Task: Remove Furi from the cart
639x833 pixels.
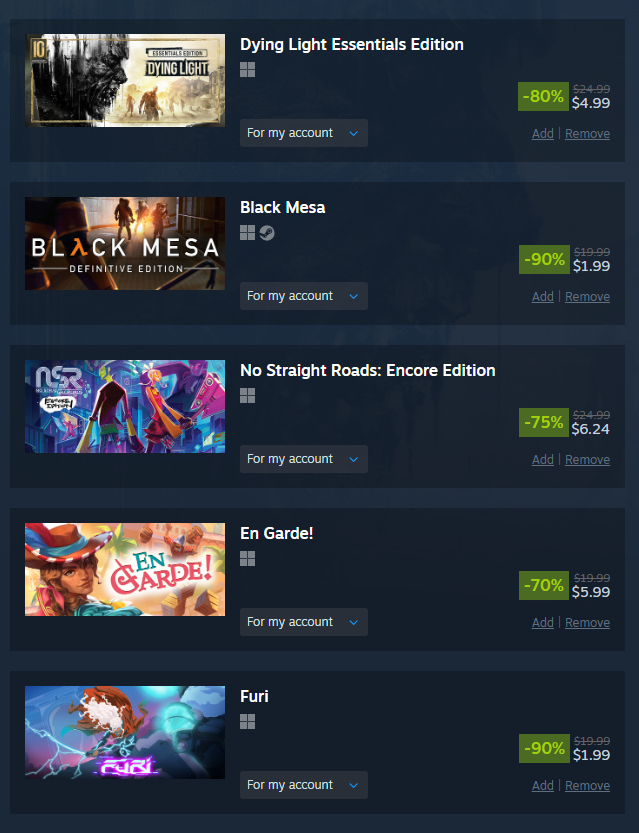Action: coord(587,786)
